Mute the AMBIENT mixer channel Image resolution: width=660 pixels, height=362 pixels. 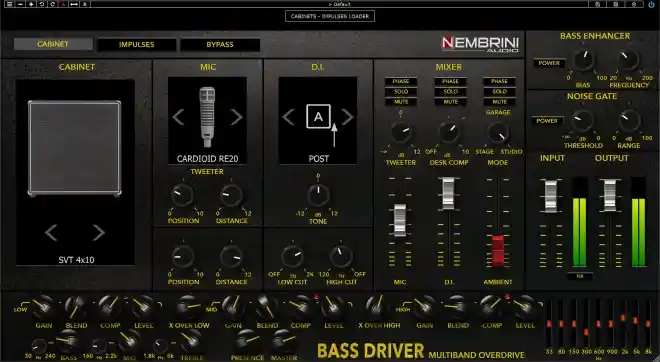499,102
